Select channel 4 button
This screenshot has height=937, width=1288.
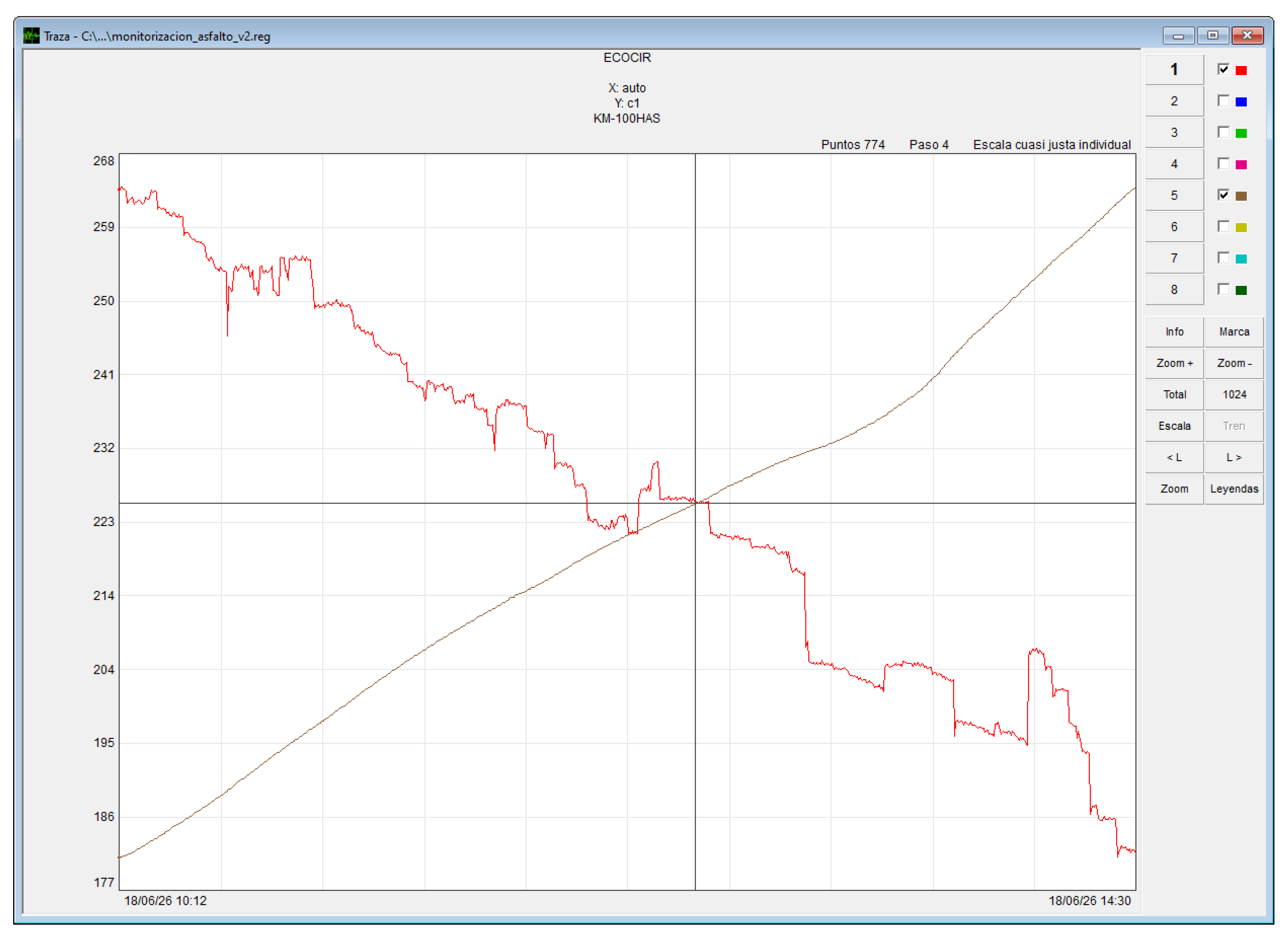pyautogui.click(x=1174, y=164)
